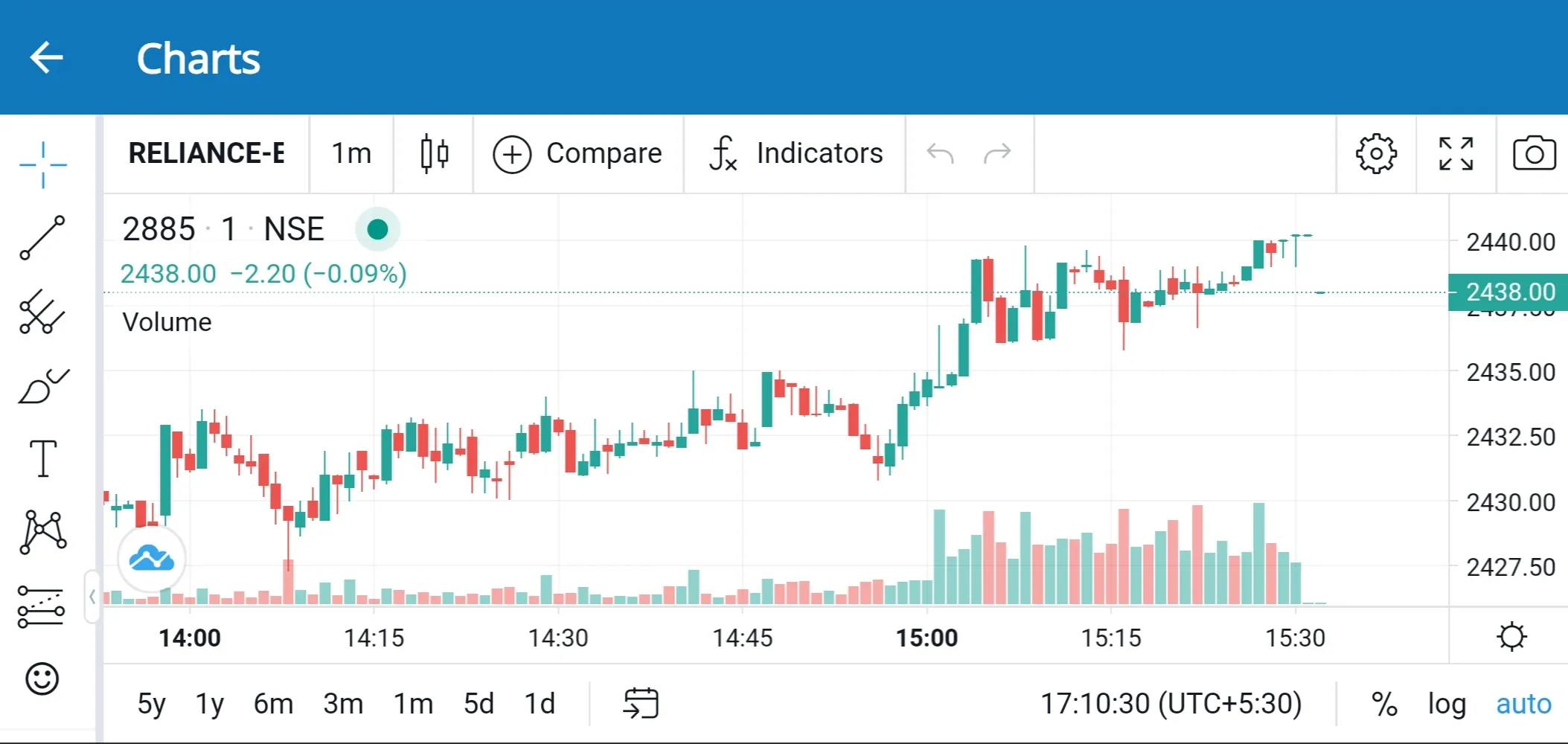Open the 1m interval dropdown
The height and width of the screenshot is (744, 1568).
click(351, 154)
